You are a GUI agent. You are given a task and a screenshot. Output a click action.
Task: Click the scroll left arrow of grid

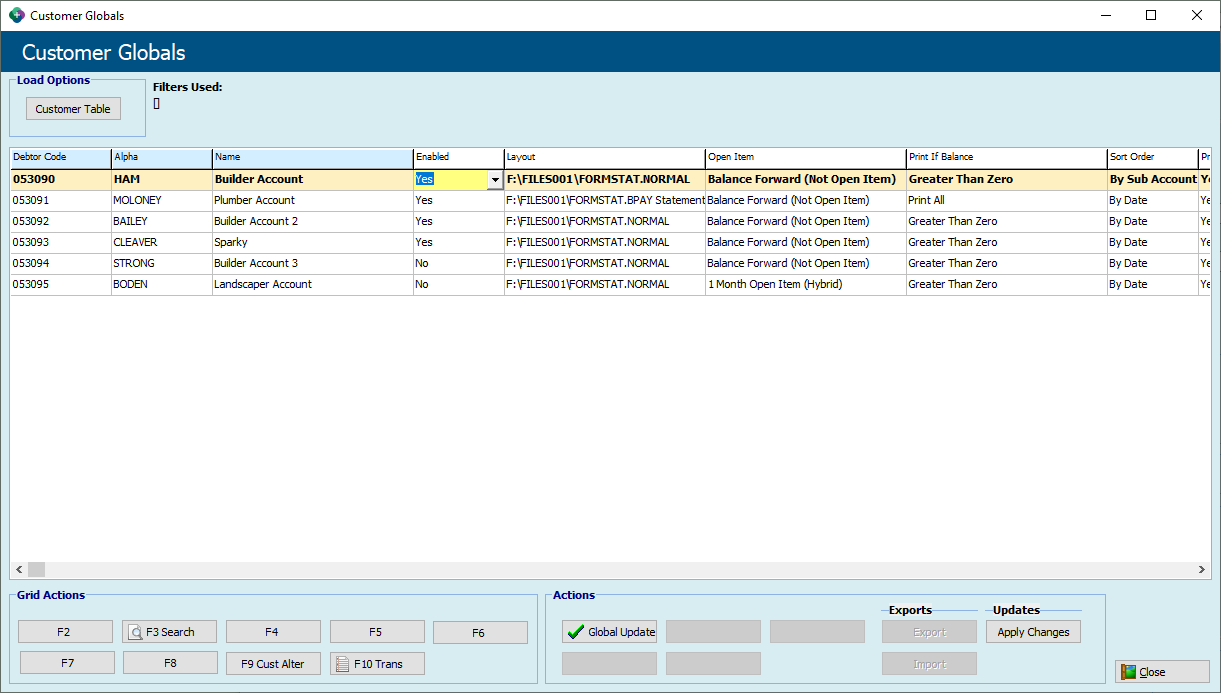(19, 570)
